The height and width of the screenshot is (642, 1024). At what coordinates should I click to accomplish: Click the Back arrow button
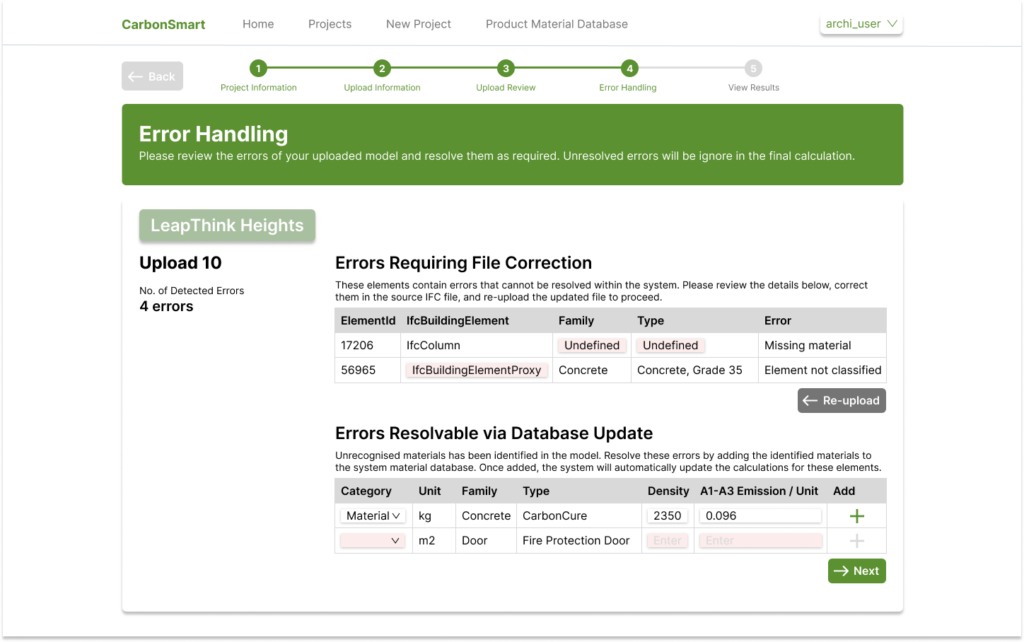tap(151, 76)
